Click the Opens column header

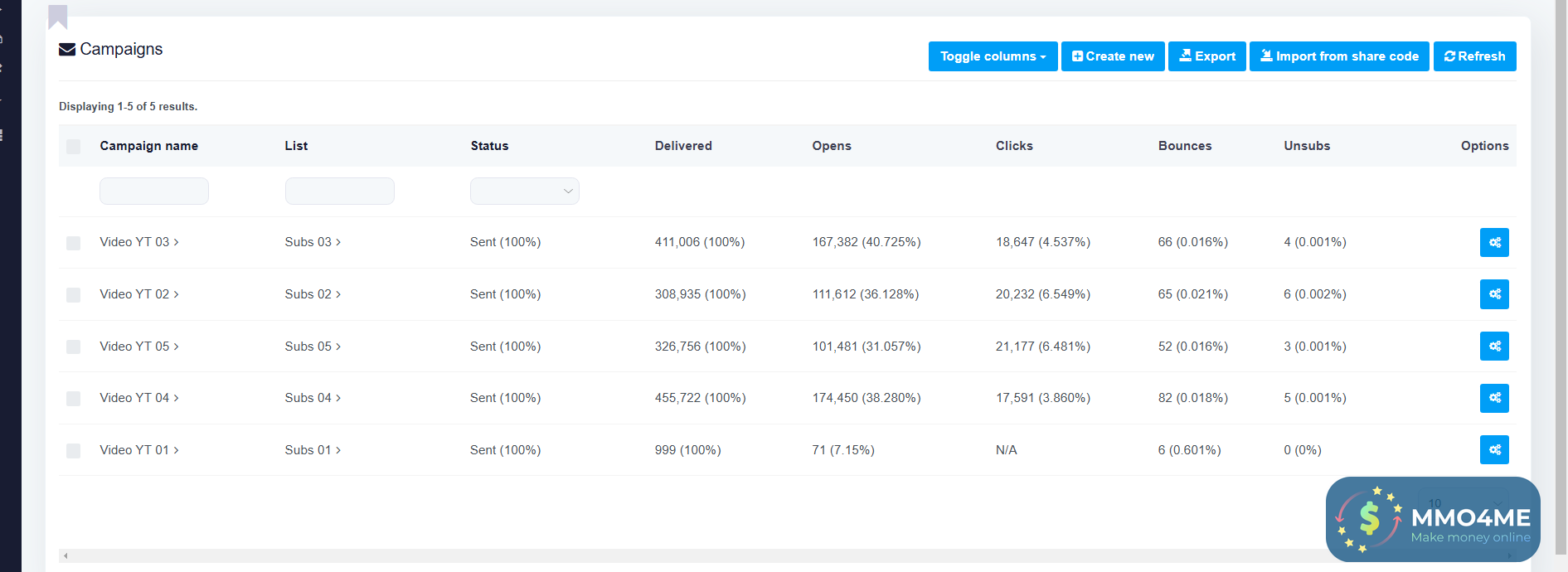tap(832, 146)
